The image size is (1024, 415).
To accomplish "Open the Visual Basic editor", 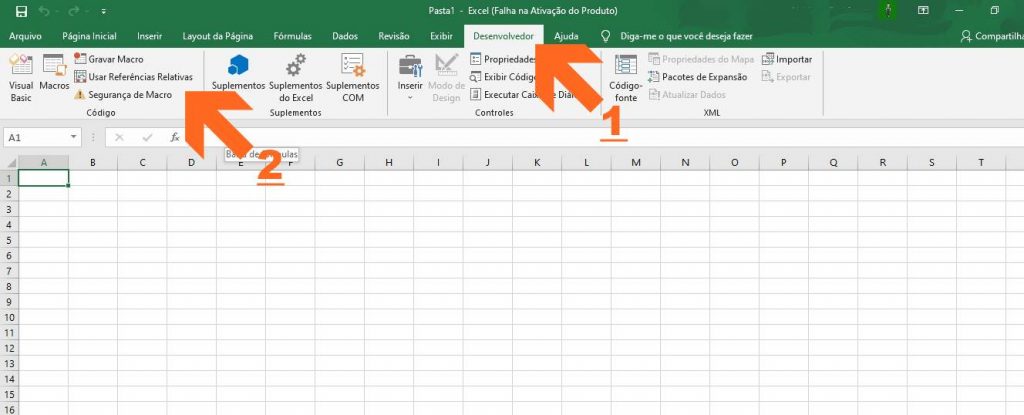I will (21, 78).
